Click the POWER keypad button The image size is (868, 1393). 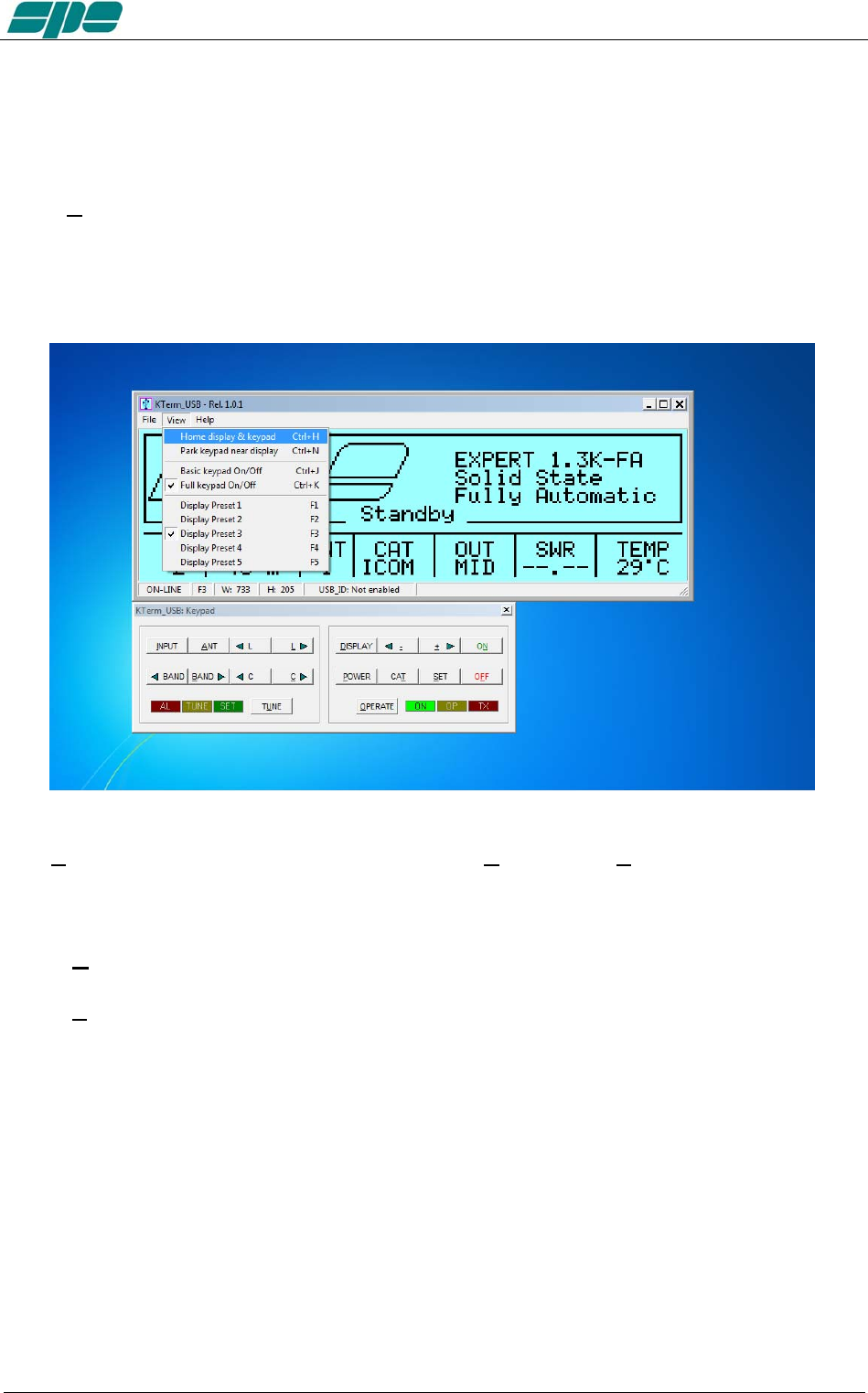[356, 677]
